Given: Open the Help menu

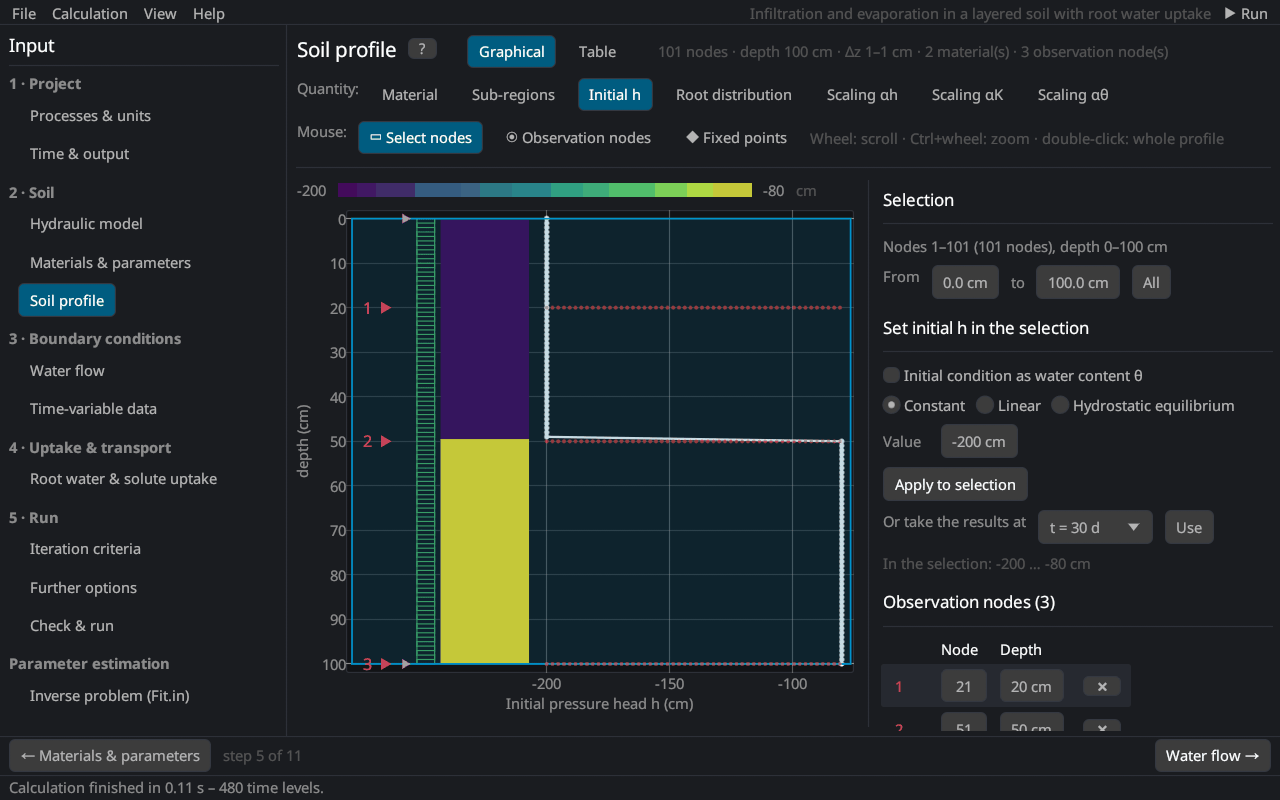Looking at the screenshot, I should [209, 14].
